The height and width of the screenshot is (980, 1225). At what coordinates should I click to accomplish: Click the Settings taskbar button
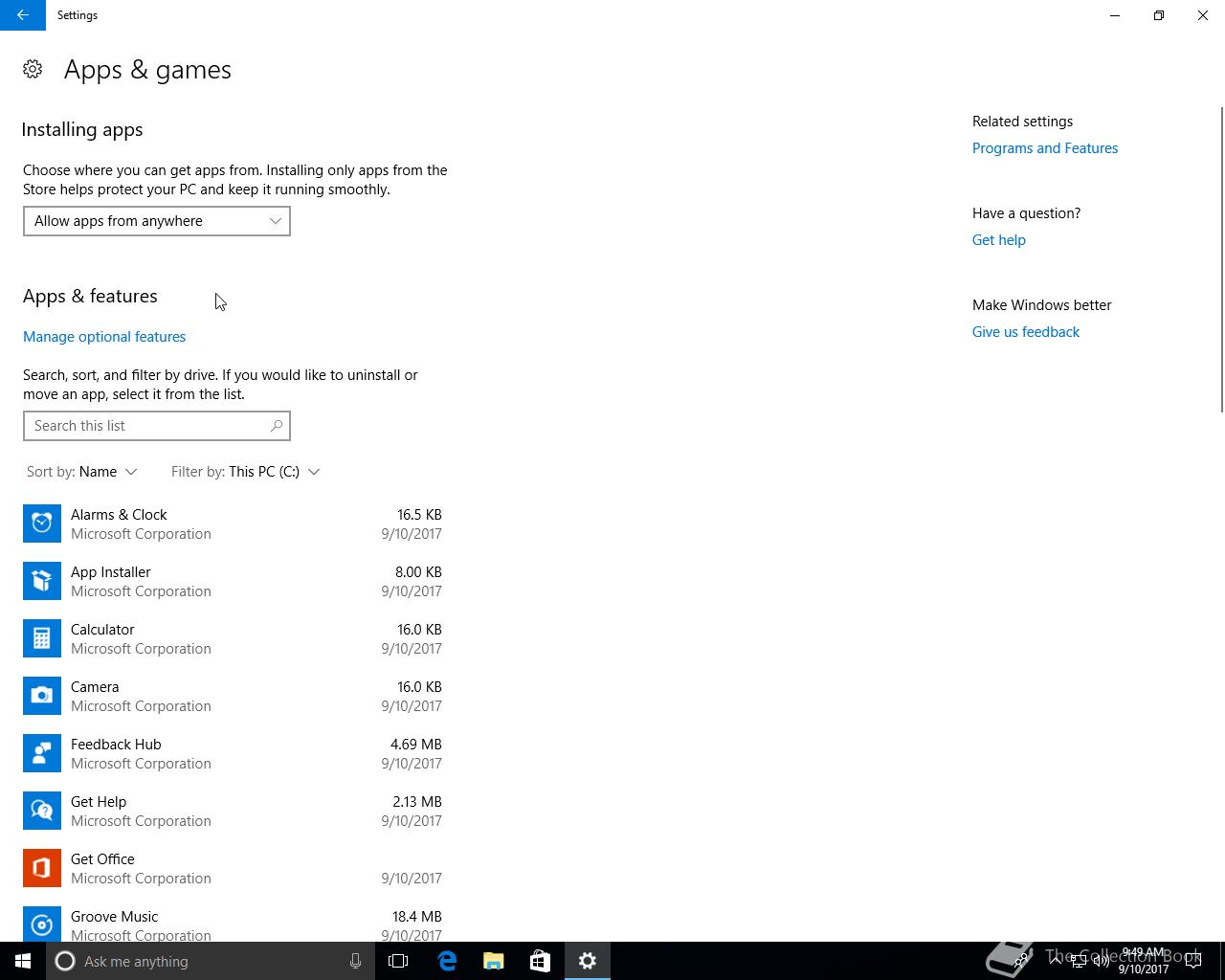pyautogui.click(x=588, y=961)
